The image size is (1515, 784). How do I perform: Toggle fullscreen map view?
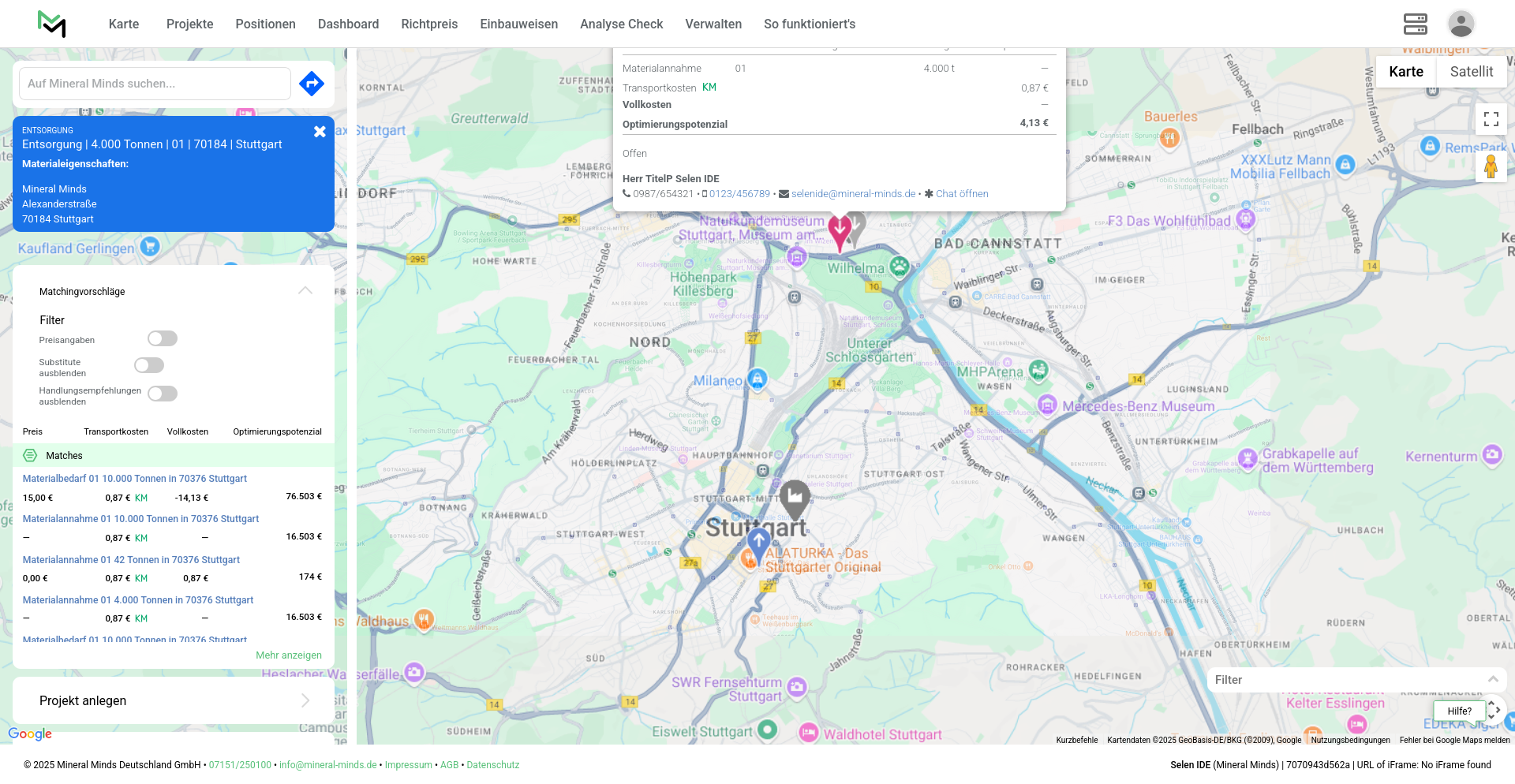(x=1491, y=119)
